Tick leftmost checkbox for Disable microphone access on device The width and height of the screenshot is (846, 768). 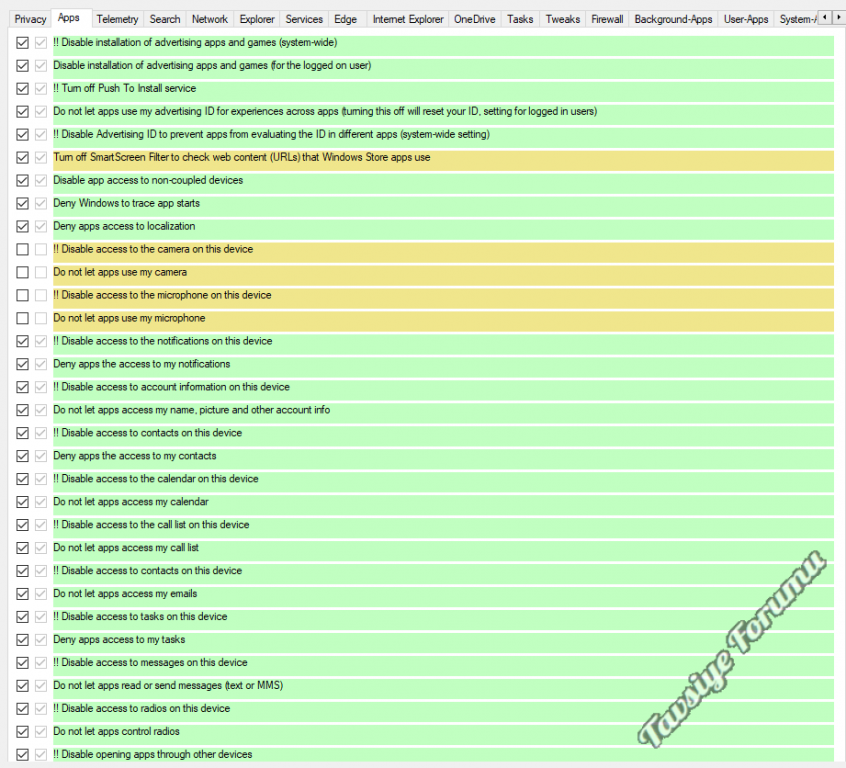pyautogui.click(x=22, y=295)
